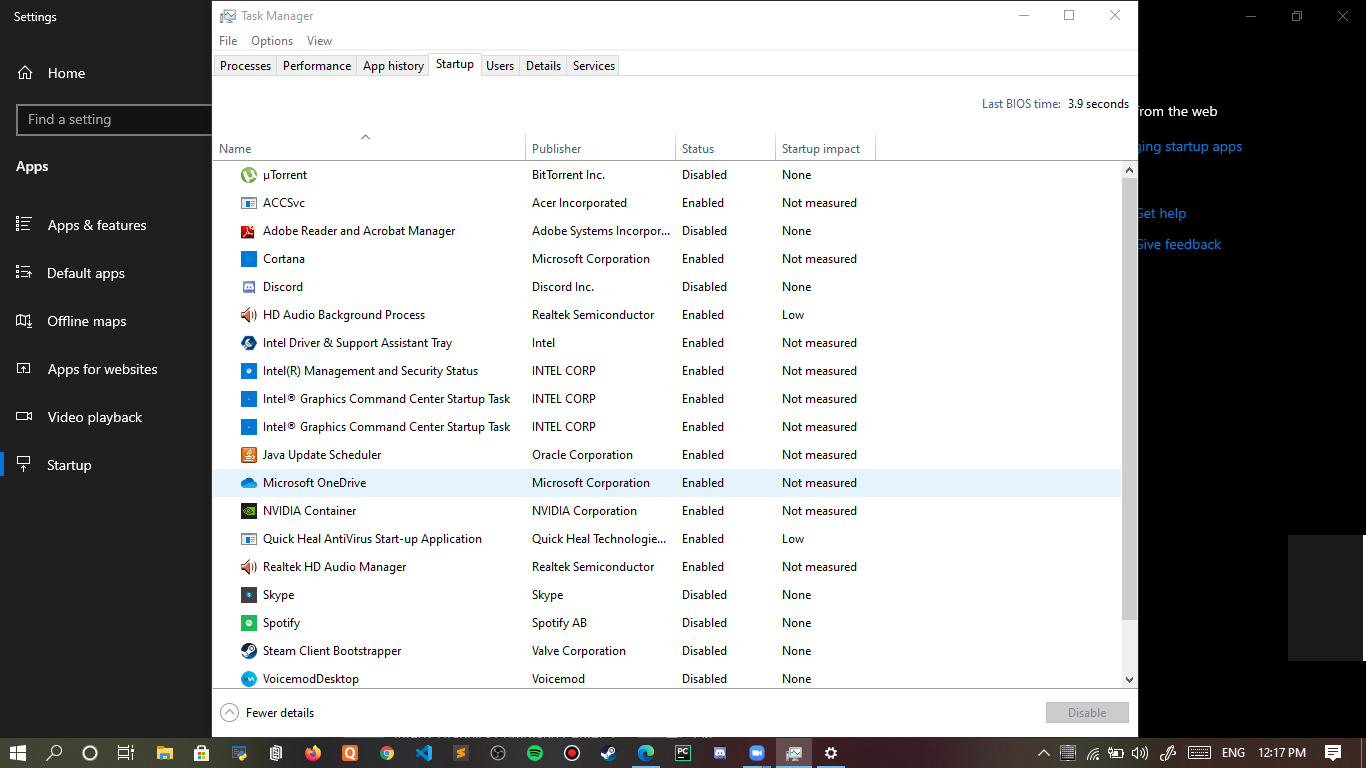Toggle sort arrow above the Name column
The image size is (1366, 768).
click(365, 137)
